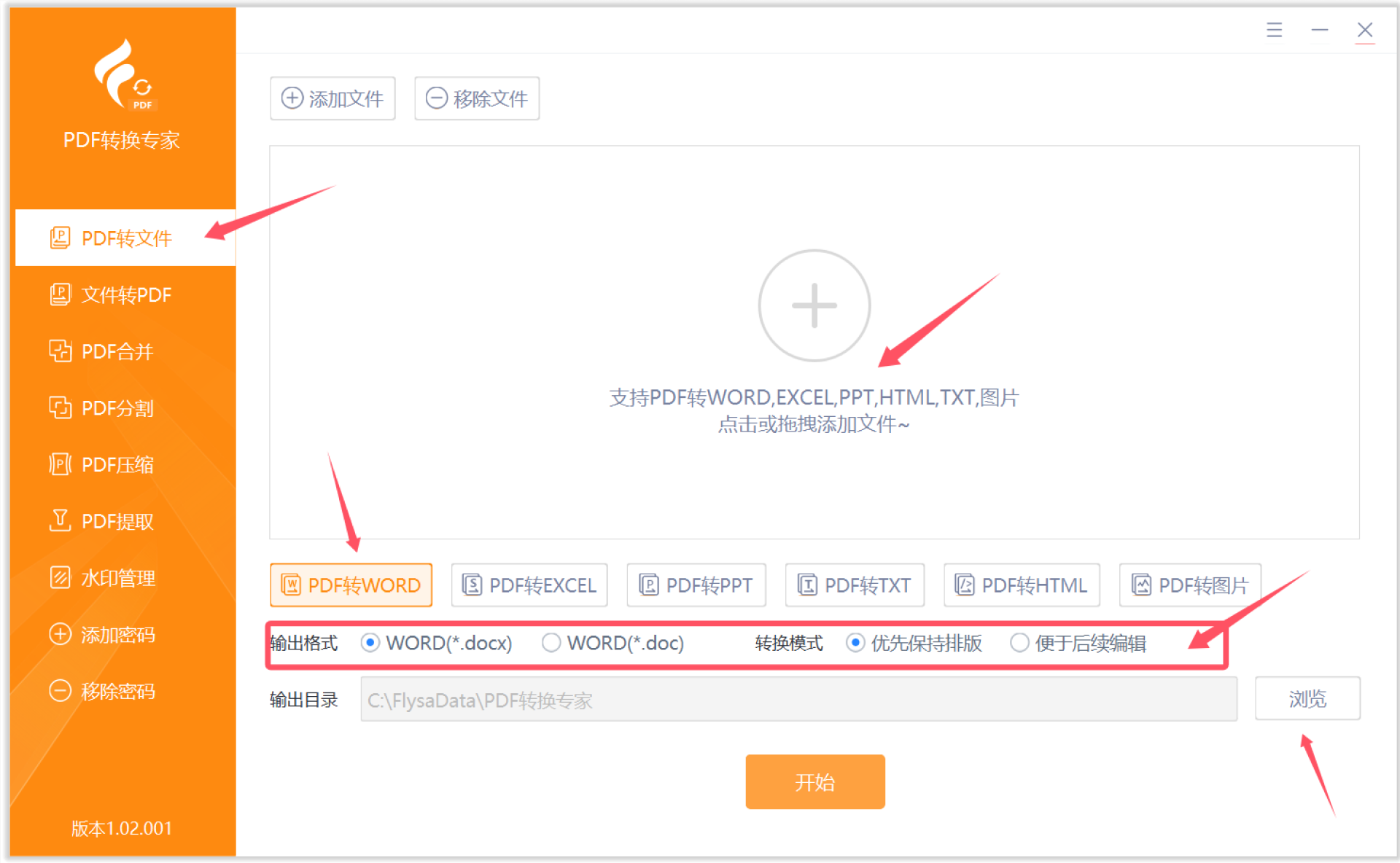Viewport: 1400px width, 863px height.
Task: Open the PDF分割 split tool
Action: (x=102, y=408)
